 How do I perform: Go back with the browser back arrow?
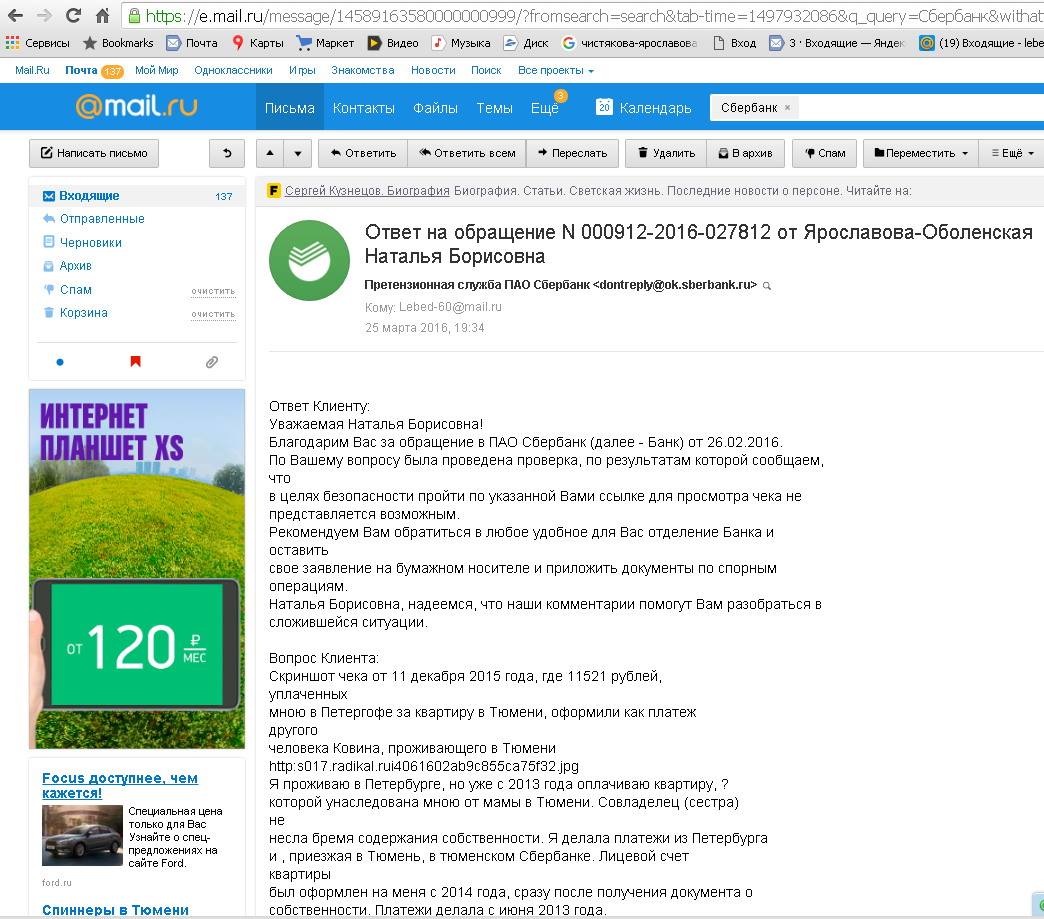point(15,15)
